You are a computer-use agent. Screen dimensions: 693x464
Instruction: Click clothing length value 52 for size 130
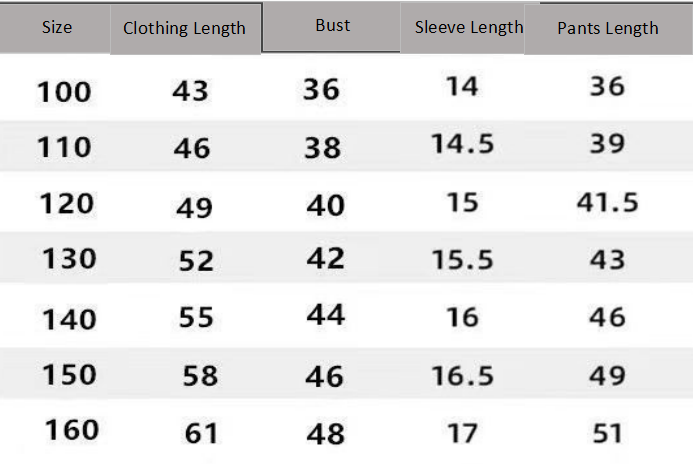[x=196, y=261]
